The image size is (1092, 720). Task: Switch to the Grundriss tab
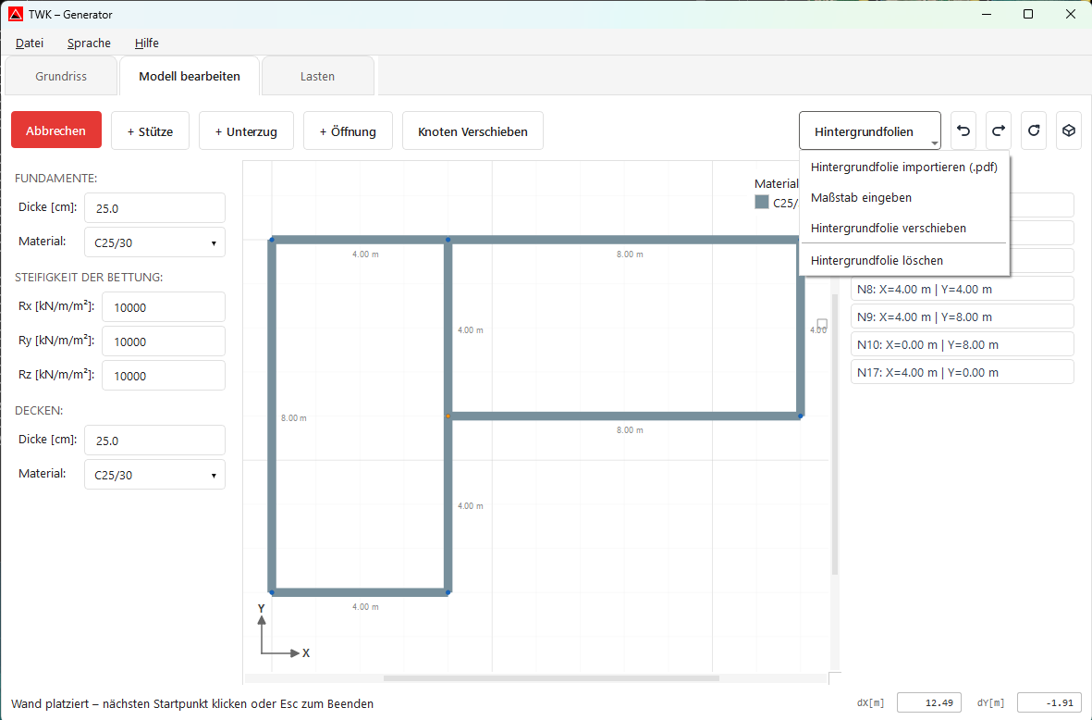coord(61,75)
